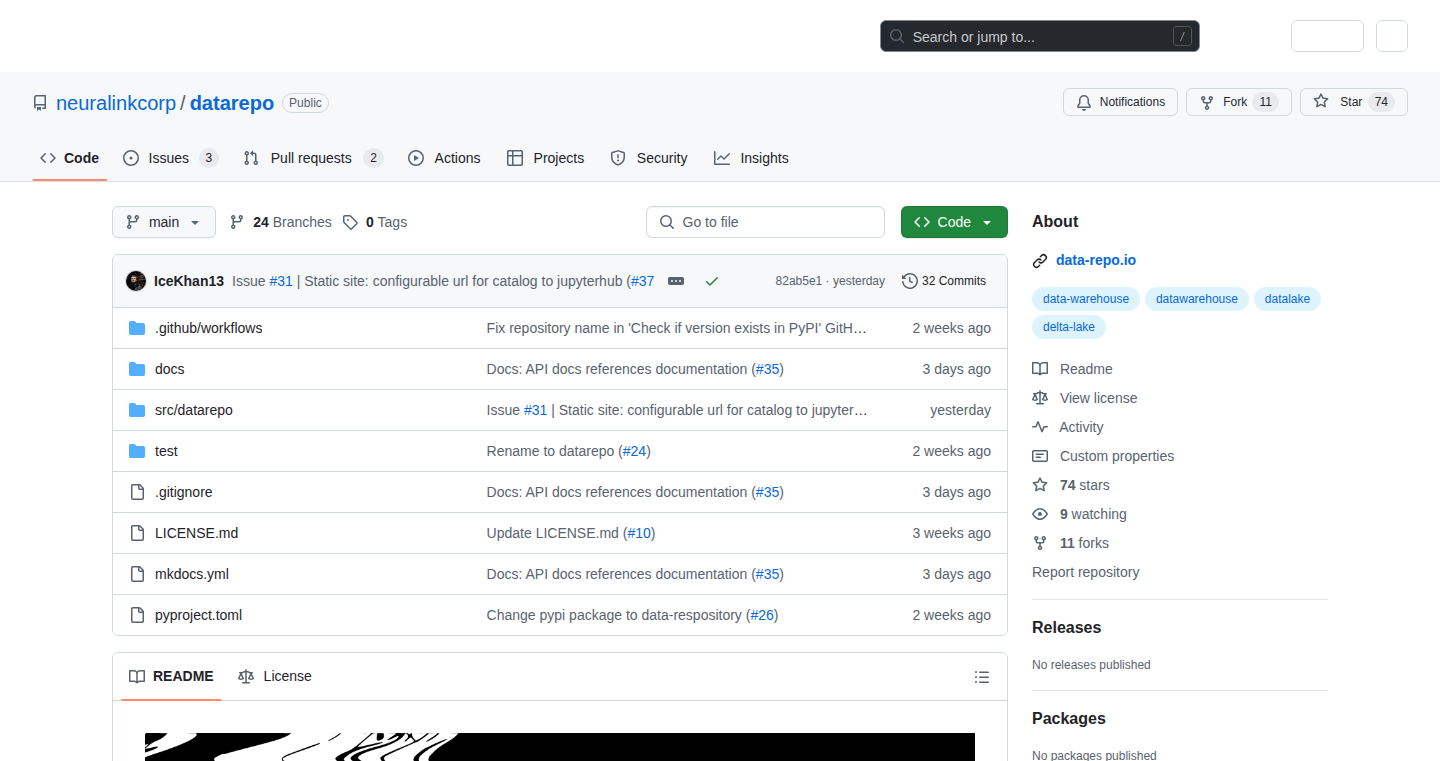The image size is (1440, 761).
Task: Click the repository book icon beside neuralinkcorp
Action: point(40,103)
